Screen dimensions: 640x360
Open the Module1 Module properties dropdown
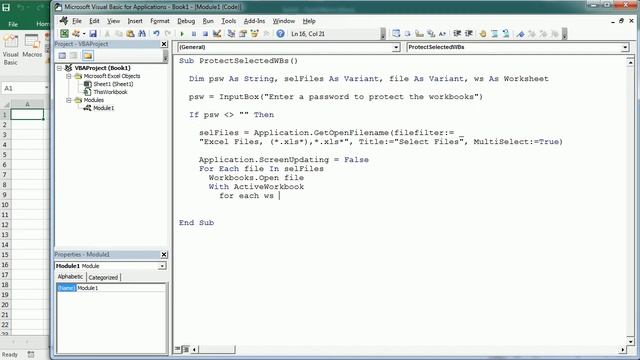(x=162, y=266)
